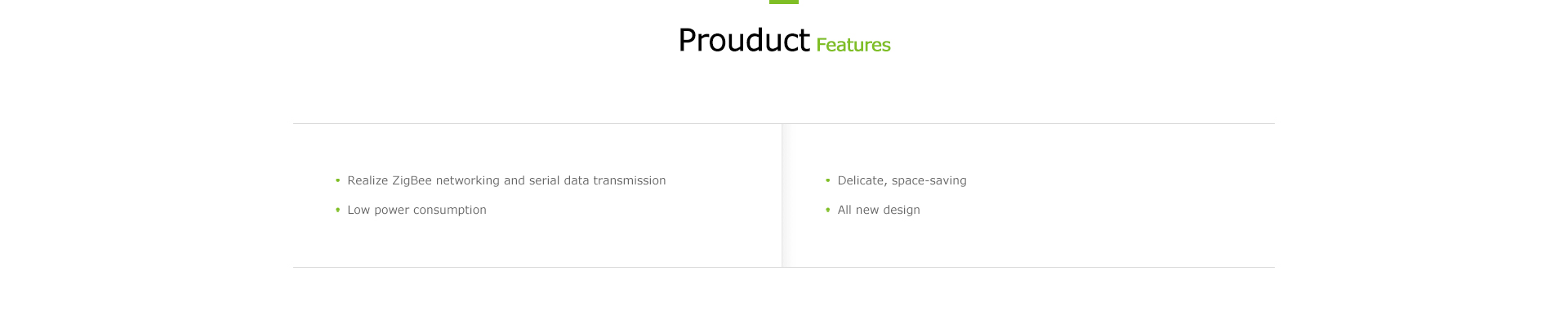Click the word design in the right column
The image size is (1568, 333).
(902, 210)
